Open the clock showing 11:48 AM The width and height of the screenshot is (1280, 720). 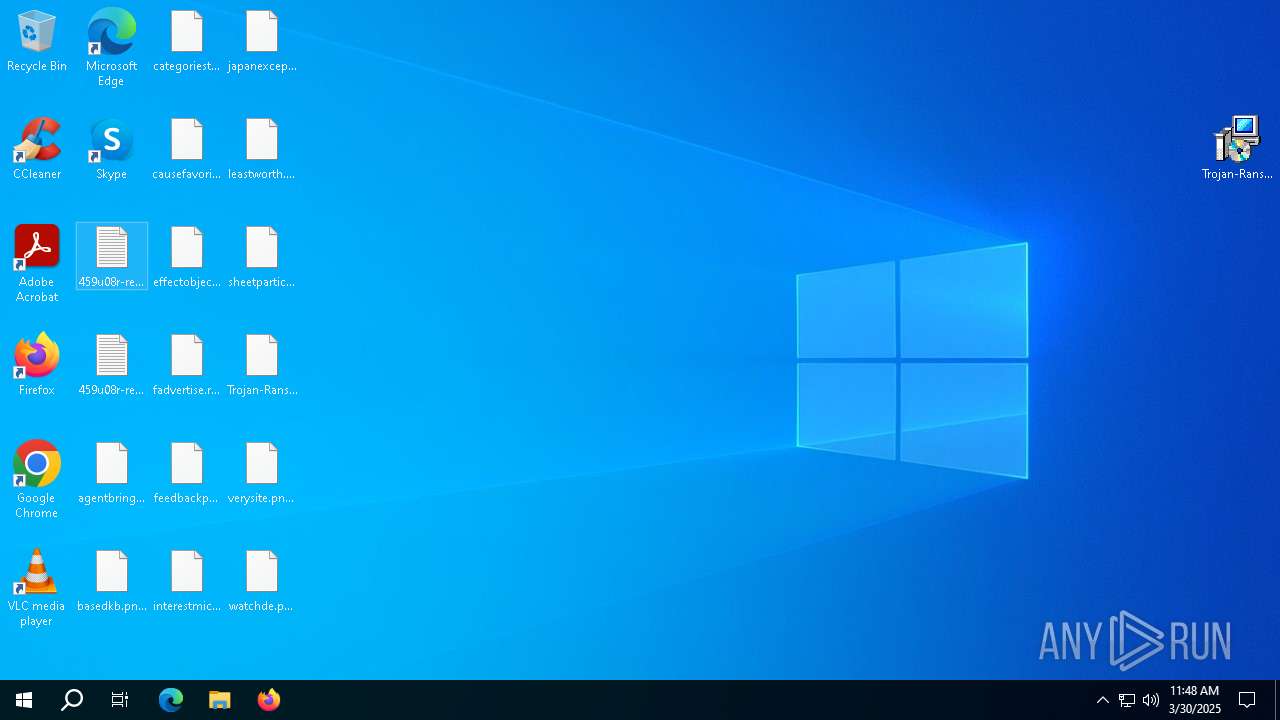(1195, 700)
